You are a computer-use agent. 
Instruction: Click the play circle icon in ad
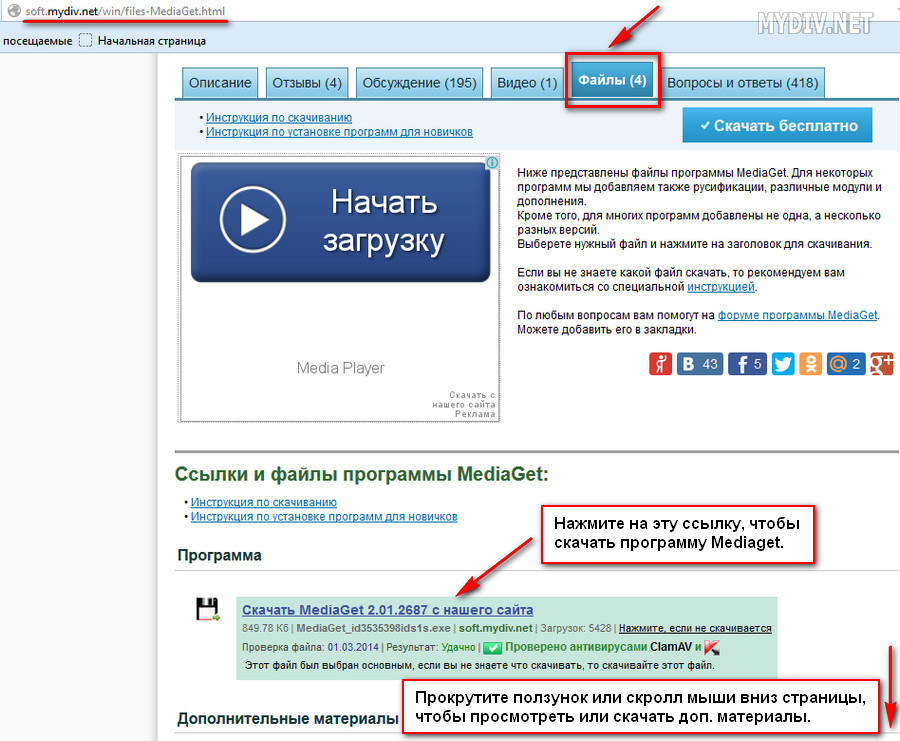[253, 219]
